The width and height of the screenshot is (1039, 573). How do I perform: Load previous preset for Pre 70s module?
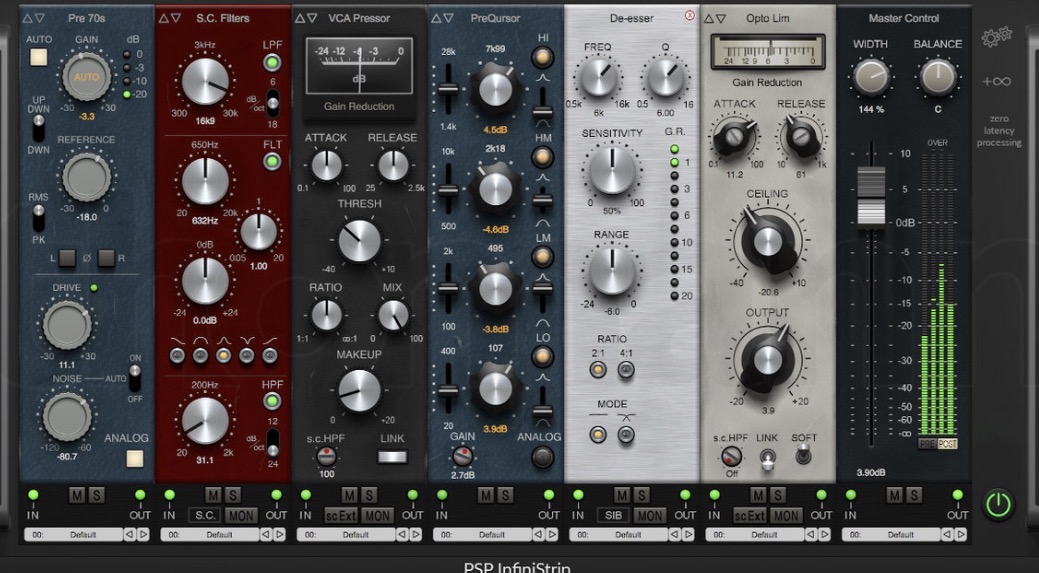[129, 534]
